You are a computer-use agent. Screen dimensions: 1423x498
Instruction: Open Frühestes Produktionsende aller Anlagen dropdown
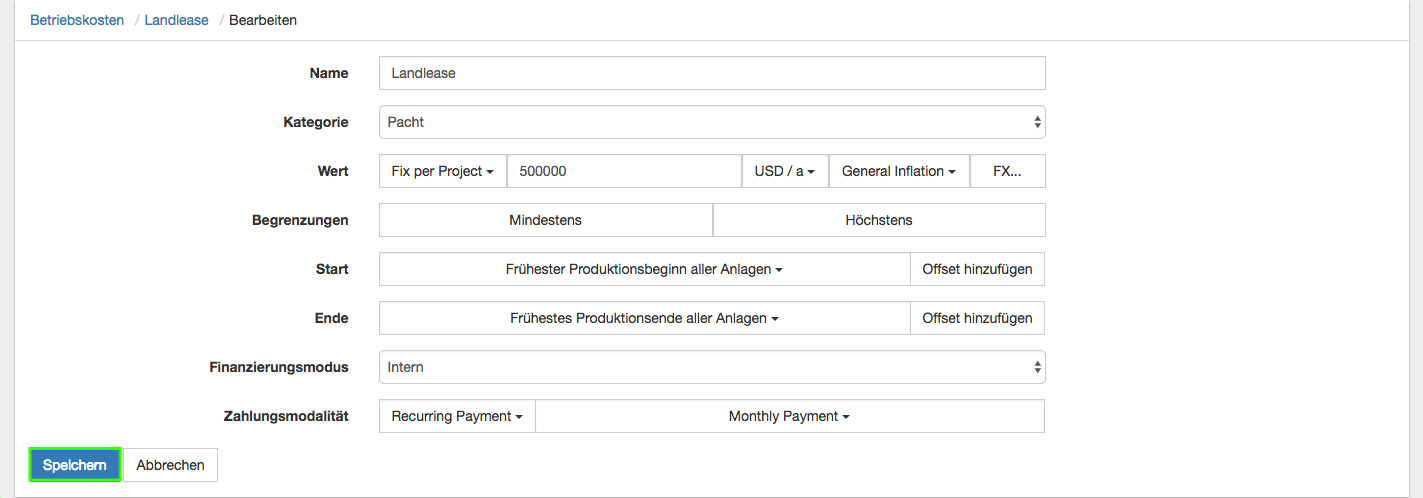click(644, 318)
